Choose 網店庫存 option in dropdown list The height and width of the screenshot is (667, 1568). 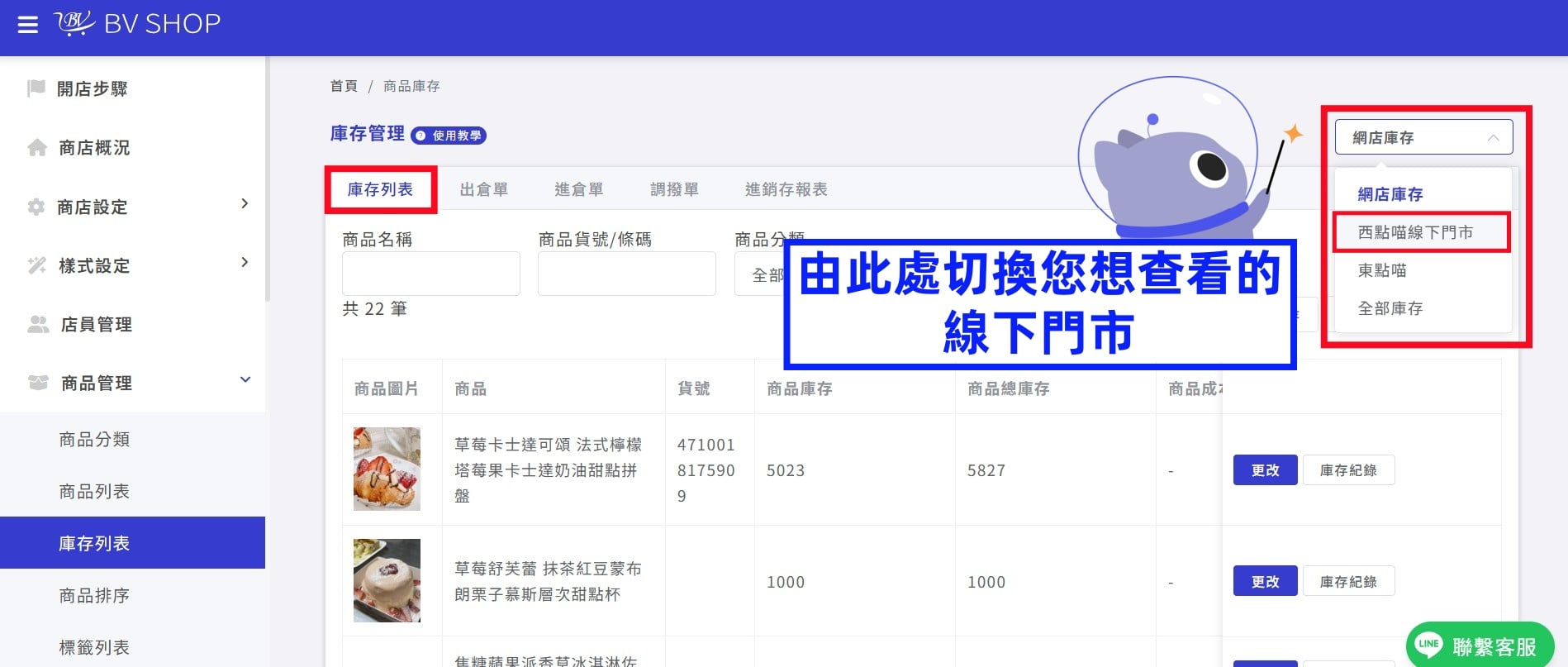[1423, 194]
